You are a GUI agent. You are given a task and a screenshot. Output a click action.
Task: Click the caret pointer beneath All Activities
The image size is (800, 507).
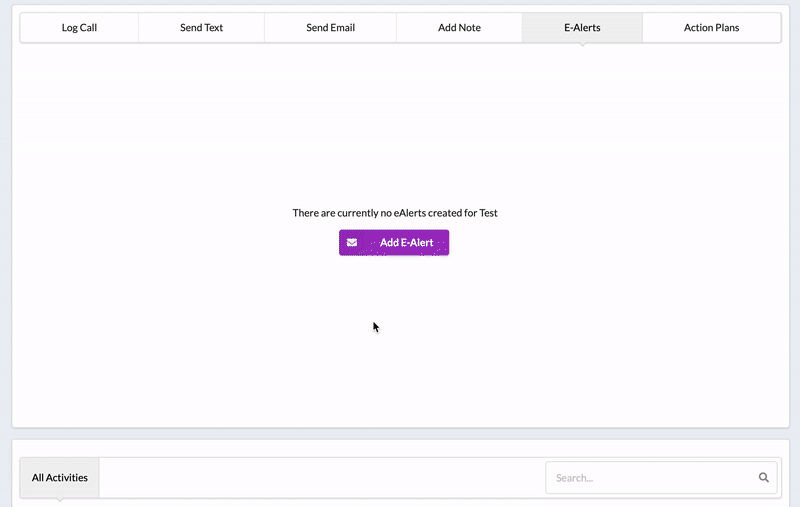[59, 497]
